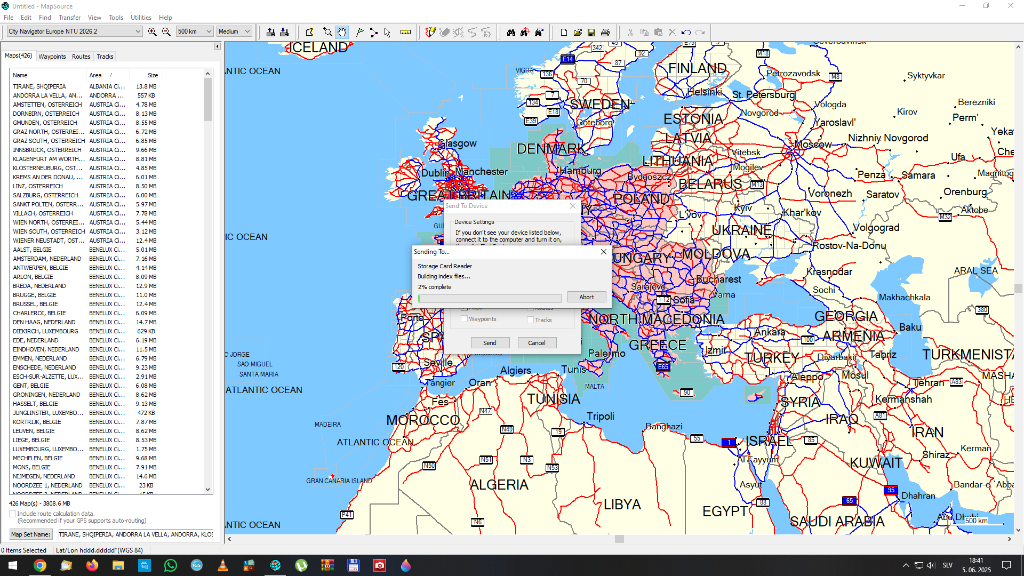Click the Save floppy disk icon
This screenshot has height=576, width=1024.
click(592, 32)
